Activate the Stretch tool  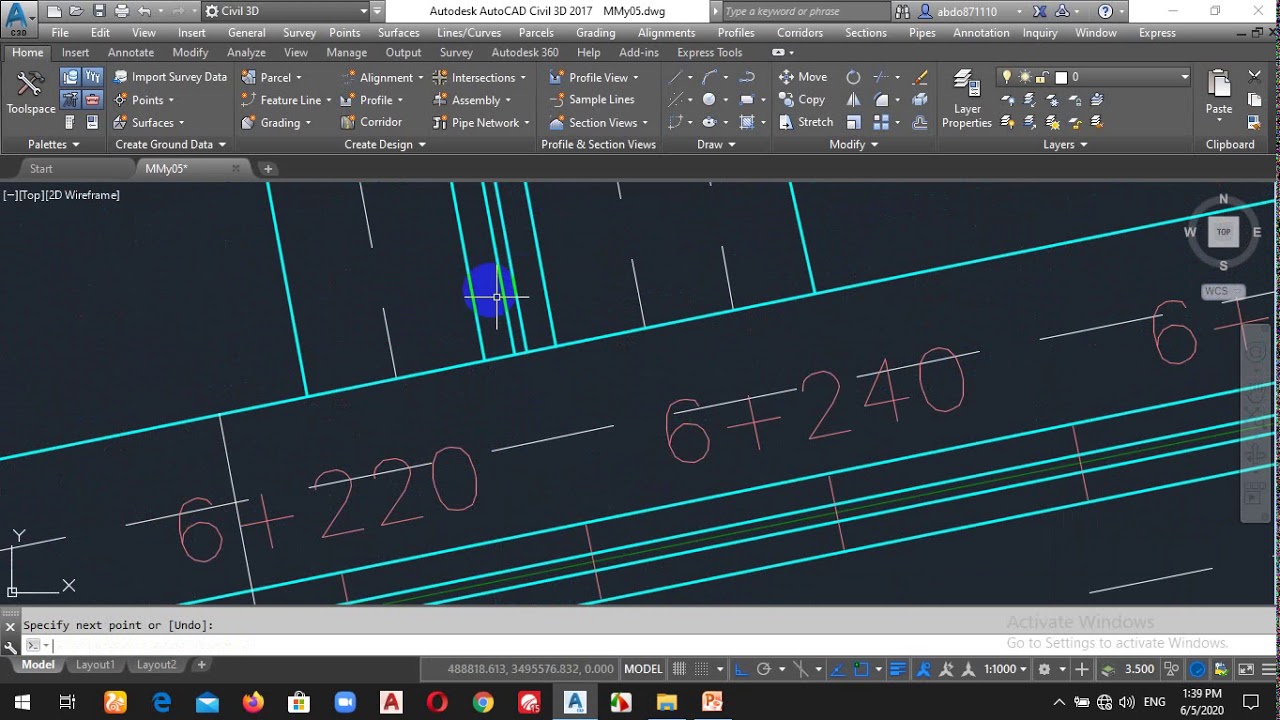click(806, 122)
